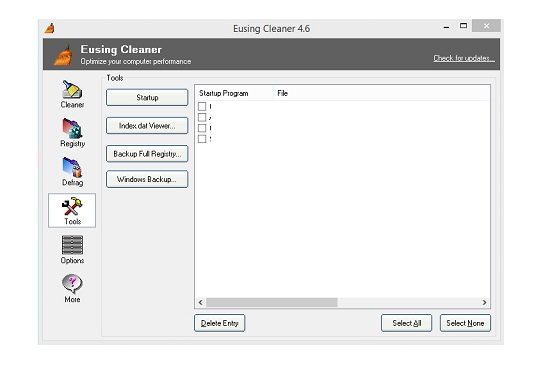Screen dimensions: 550x382
Task: Maximize the Eusing Cleaner window
Action: [x=463, y=26]
